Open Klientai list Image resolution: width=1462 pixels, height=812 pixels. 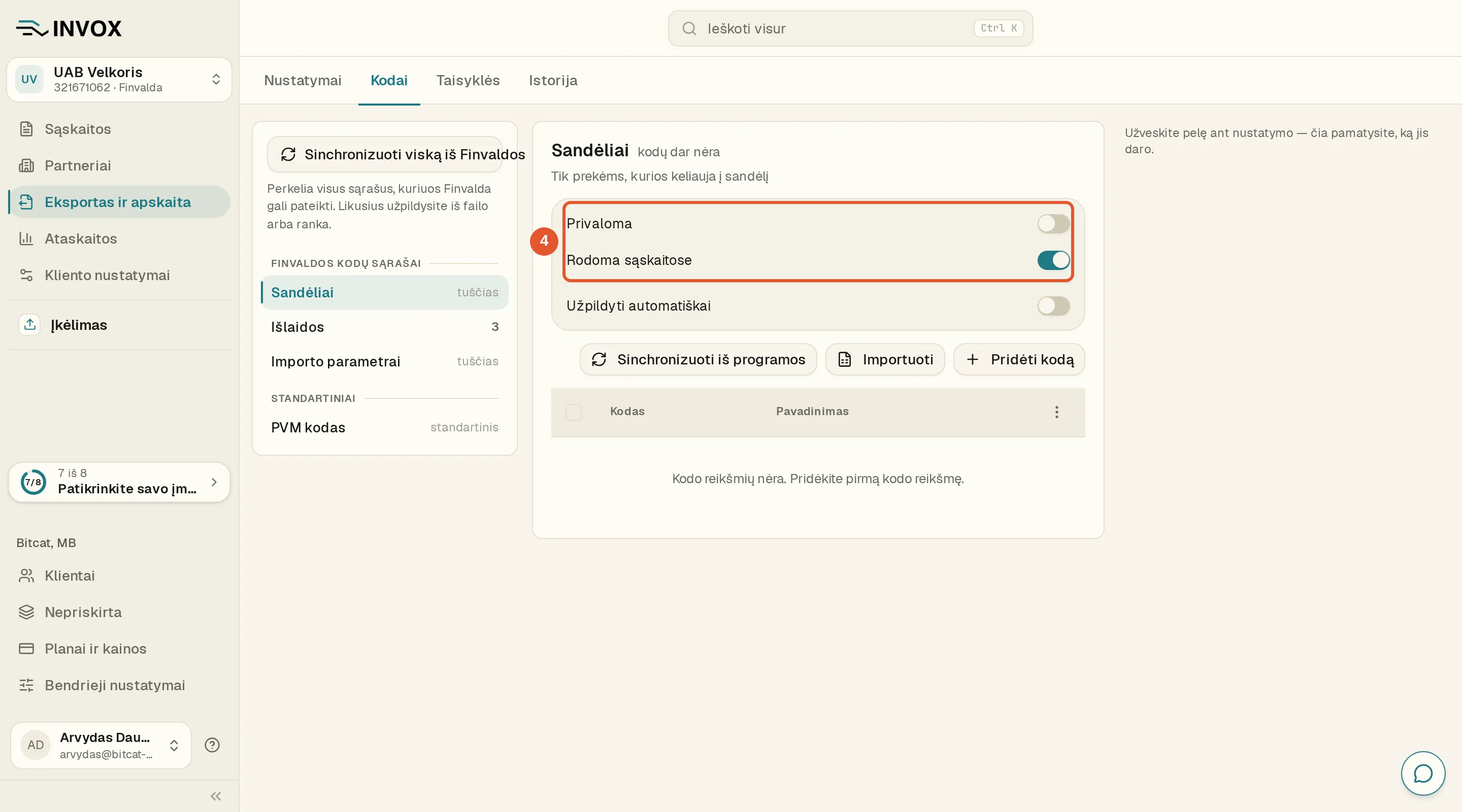point(119,576)
